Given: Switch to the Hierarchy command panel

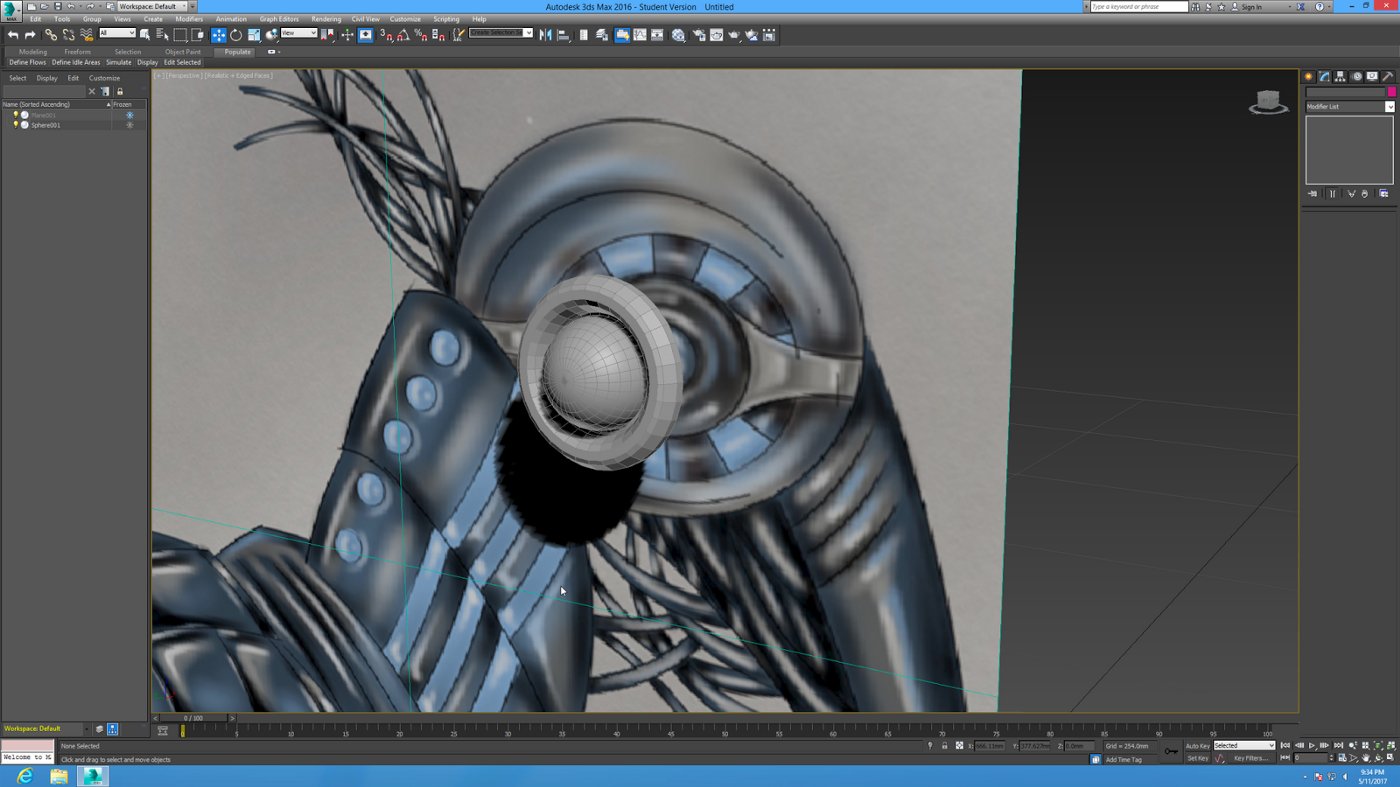Looking at the screenshot, I should pyautogui.click(x=1341, y=77).
